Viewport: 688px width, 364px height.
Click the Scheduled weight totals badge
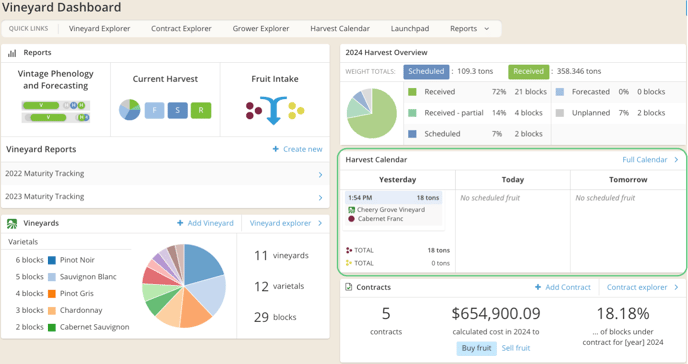(426, 71)
